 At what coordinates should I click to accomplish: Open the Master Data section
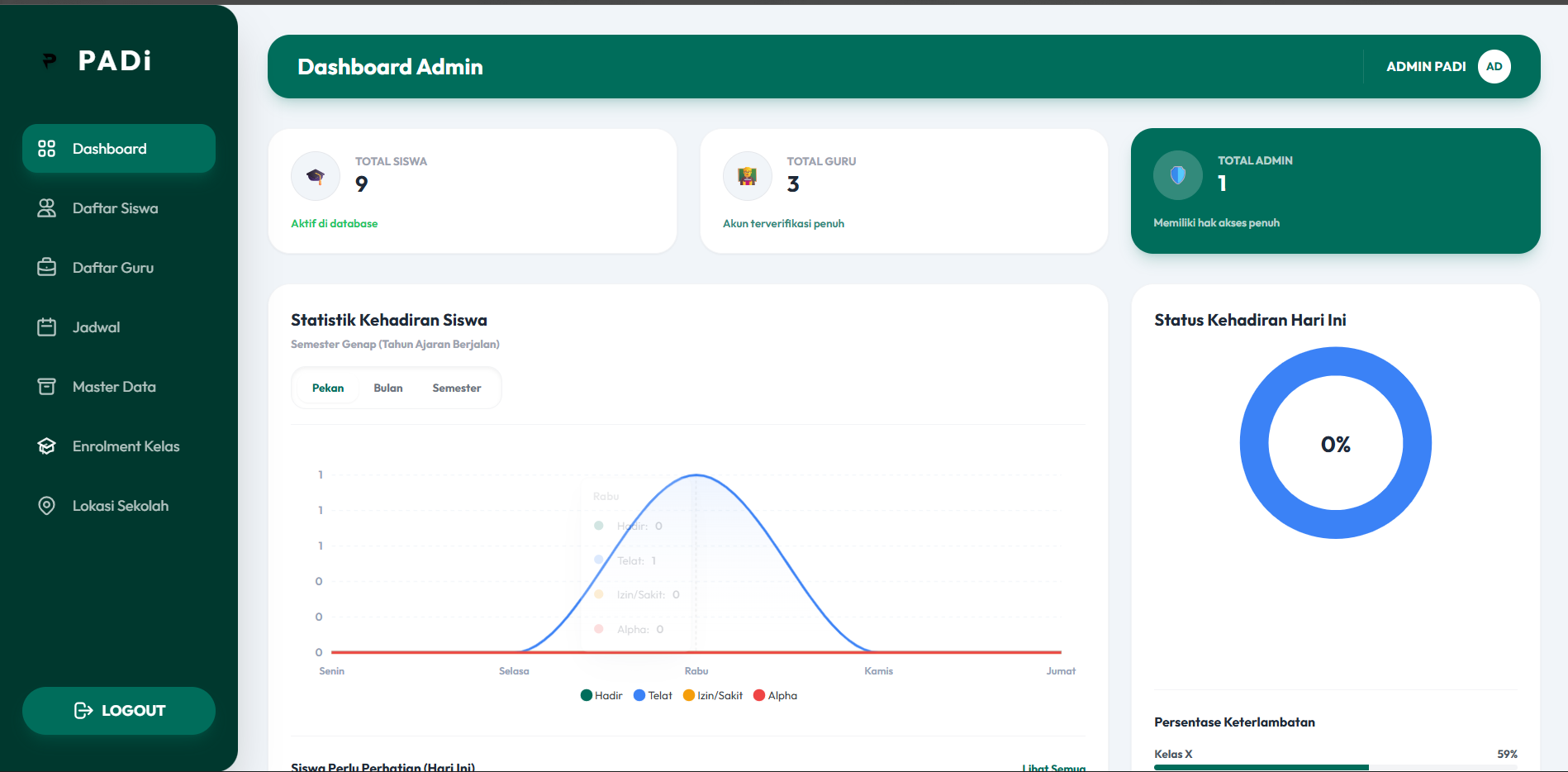click(119, 387)
